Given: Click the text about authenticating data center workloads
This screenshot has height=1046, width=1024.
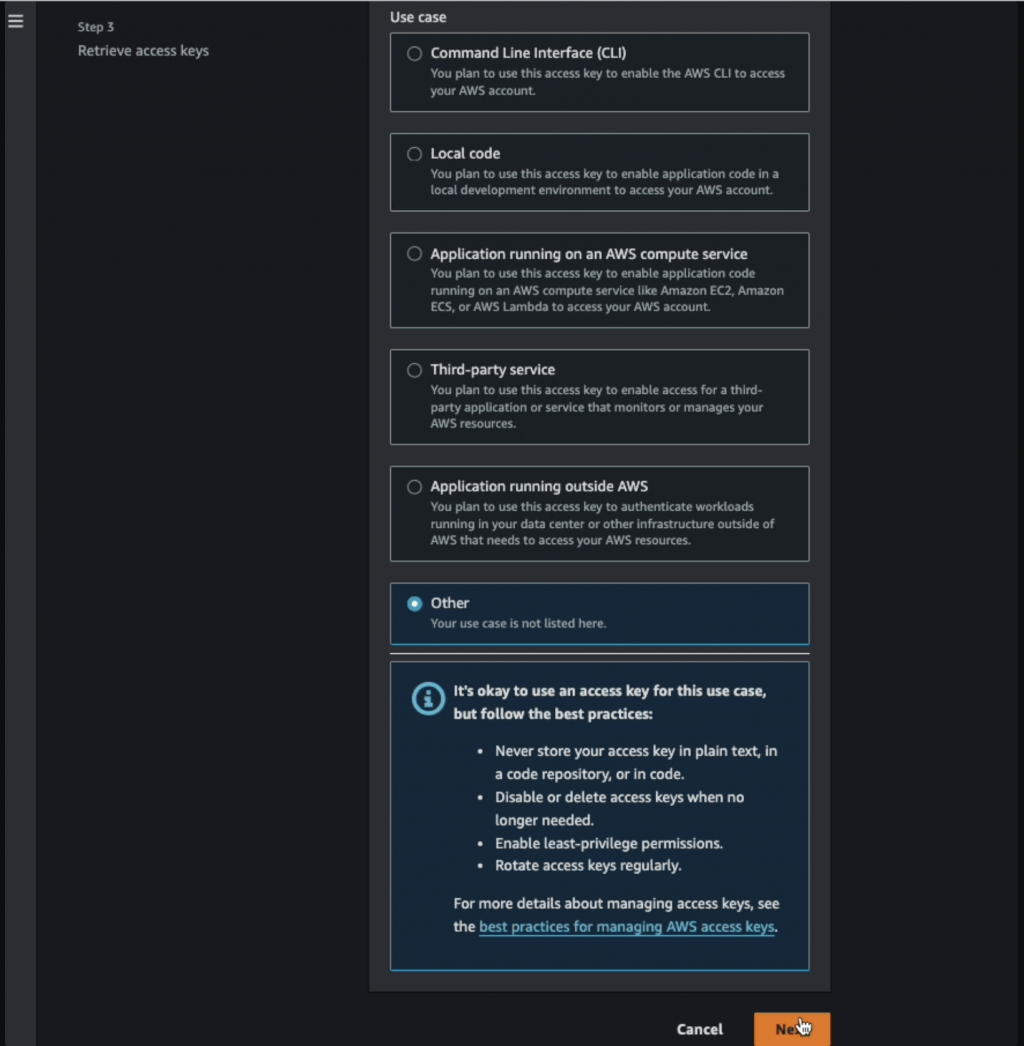Looking at the screenshot, I should pos(602,524).
